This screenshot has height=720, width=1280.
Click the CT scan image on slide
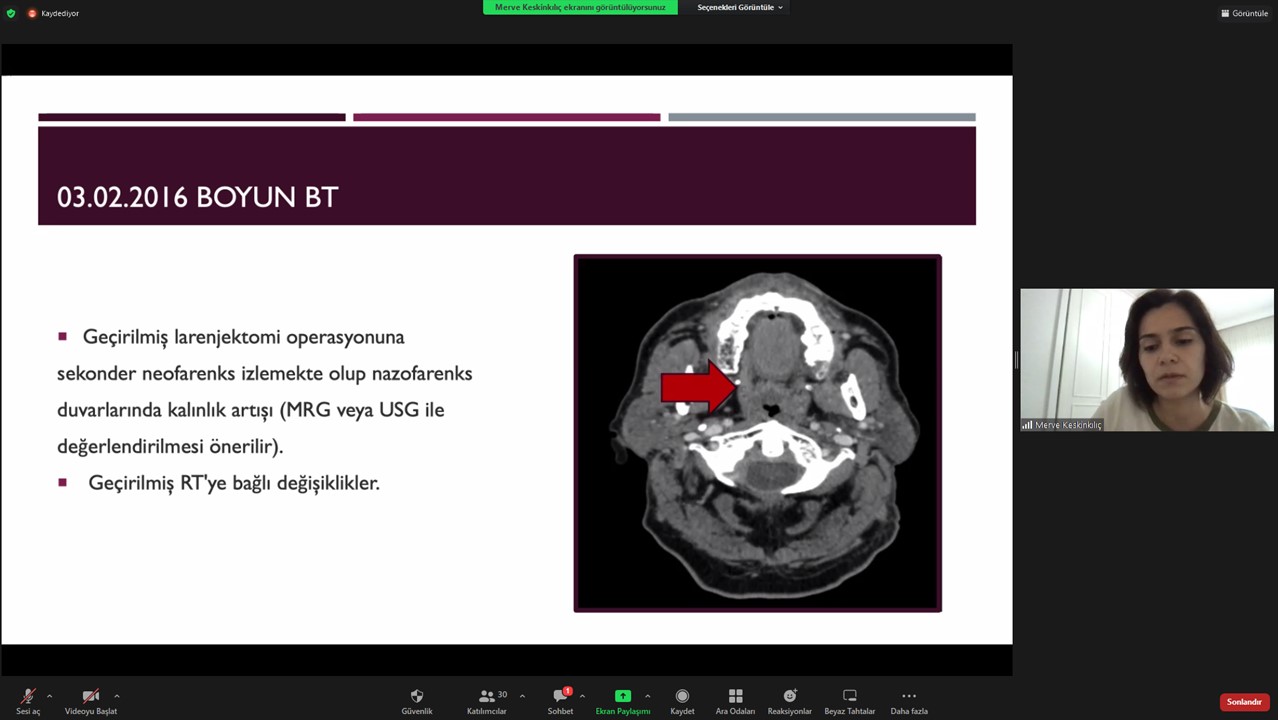click(757, 433)
